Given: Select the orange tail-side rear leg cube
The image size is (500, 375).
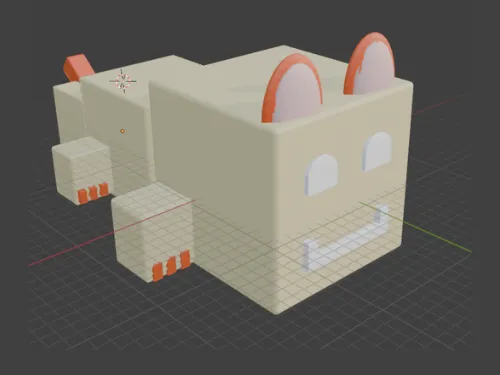Looking at the screenshot, I should pos(82,170).
